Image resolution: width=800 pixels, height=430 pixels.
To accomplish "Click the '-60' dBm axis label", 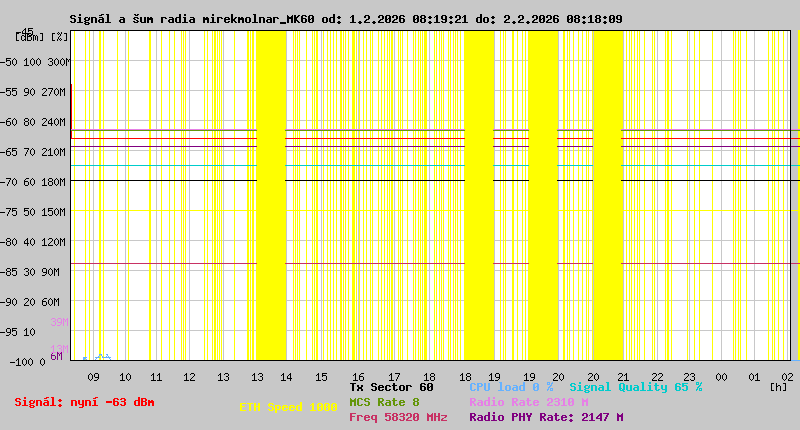I will click(9, 122).
